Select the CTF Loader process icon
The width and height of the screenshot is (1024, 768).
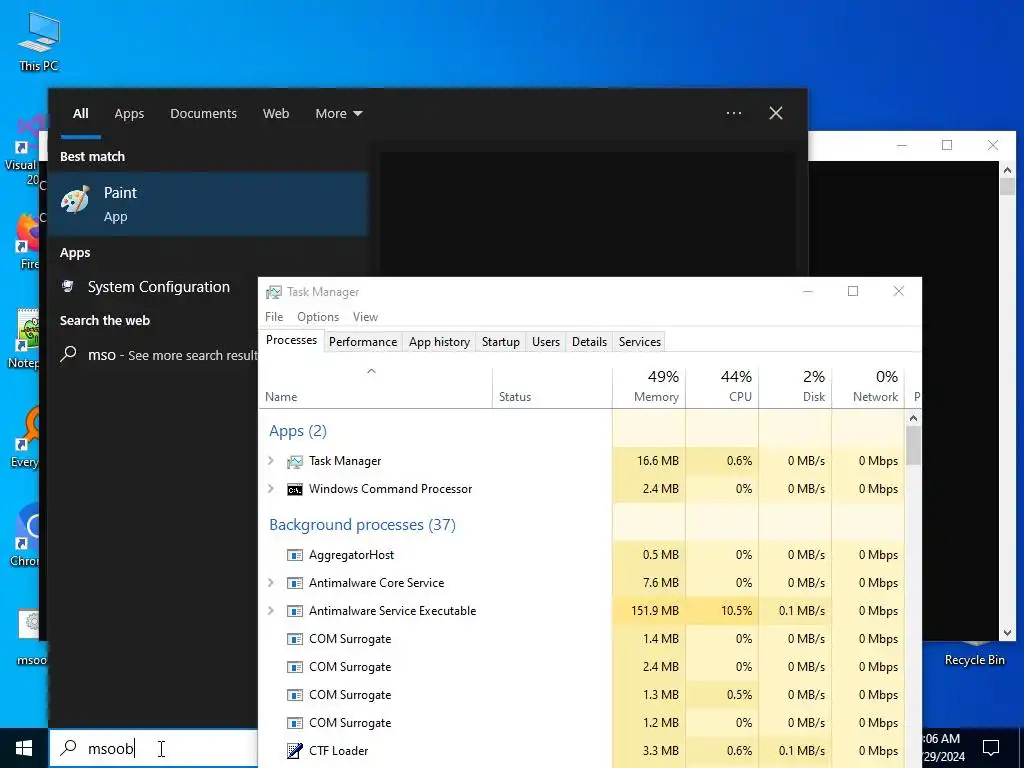coord(295,751)
